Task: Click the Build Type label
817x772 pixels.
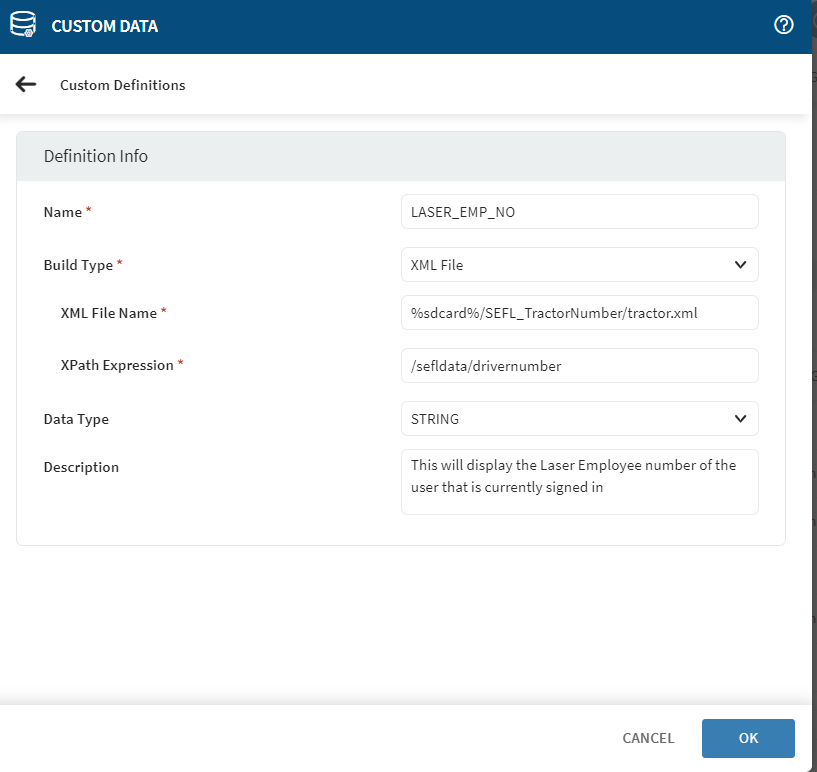Action: tap(78, 265)
